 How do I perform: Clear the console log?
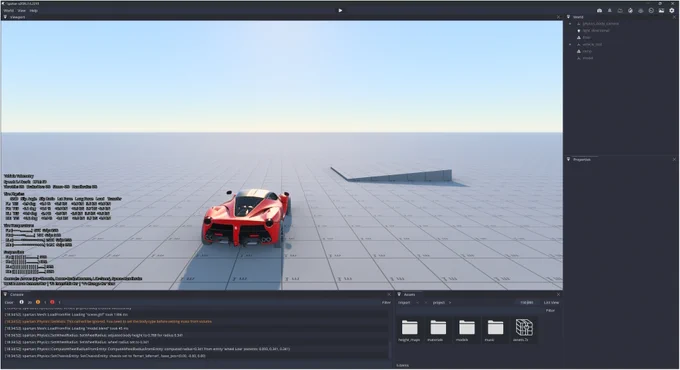(9, 302)
